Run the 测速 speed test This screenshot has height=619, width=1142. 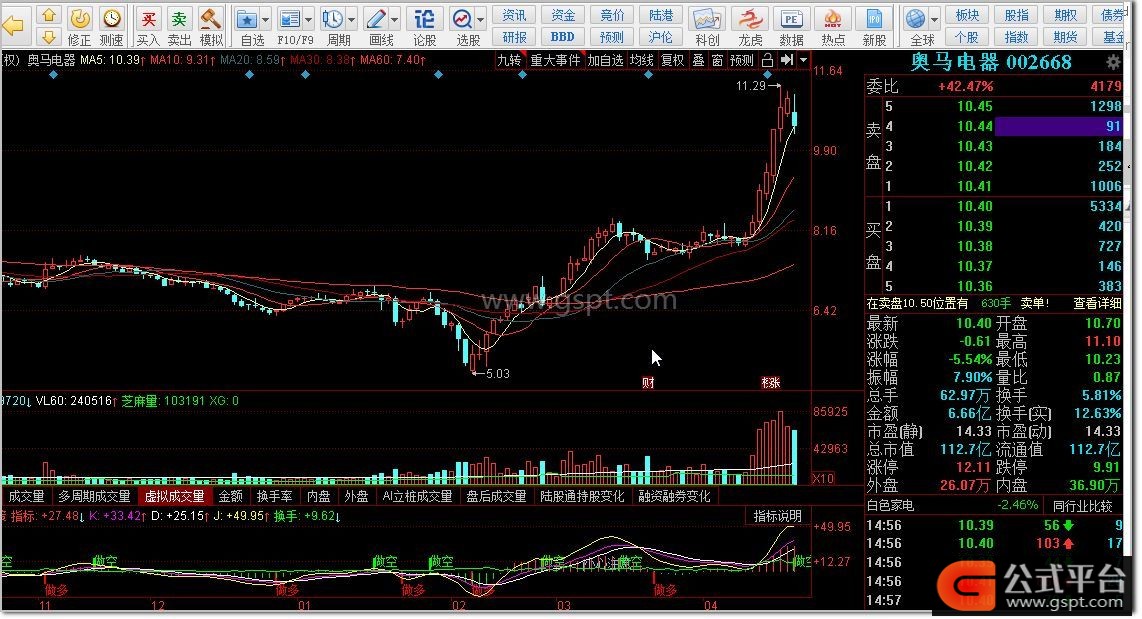111,25
